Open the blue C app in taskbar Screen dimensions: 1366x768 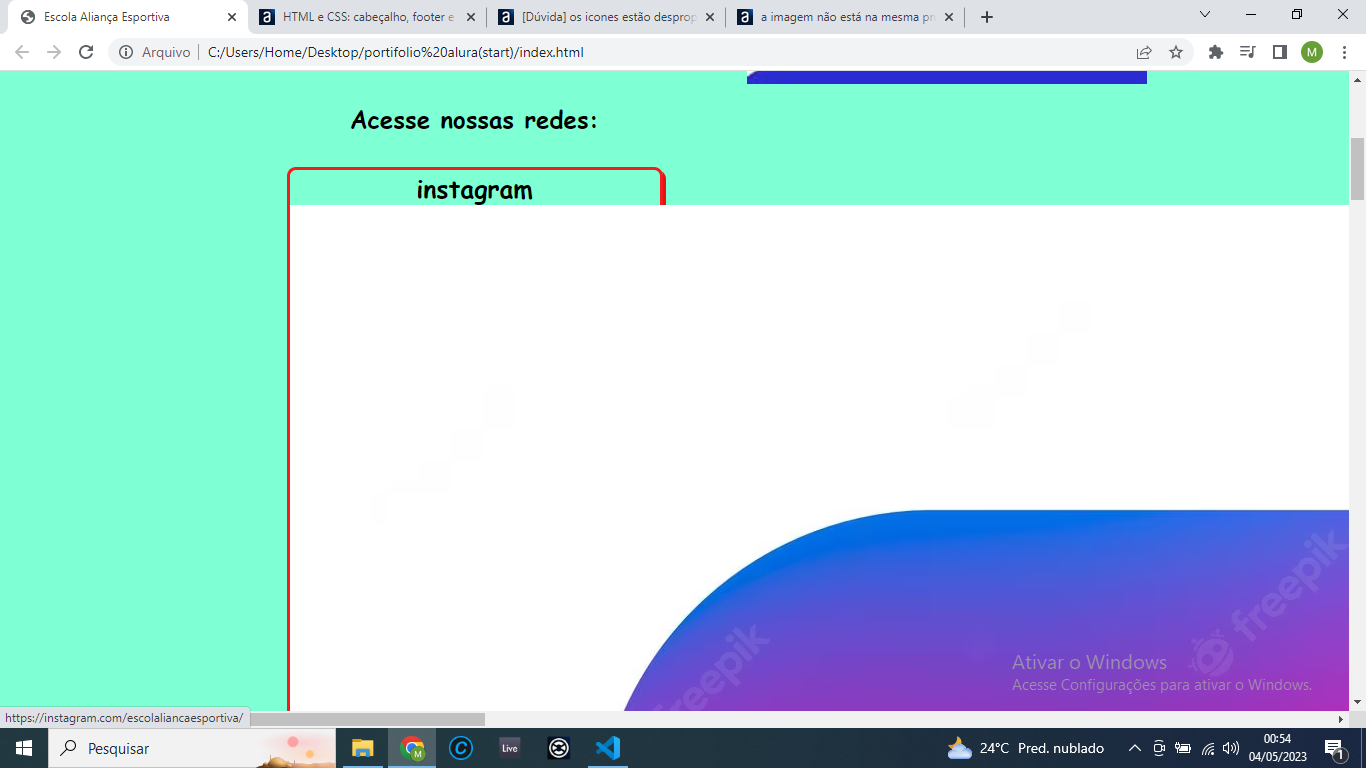pos(460,748)
